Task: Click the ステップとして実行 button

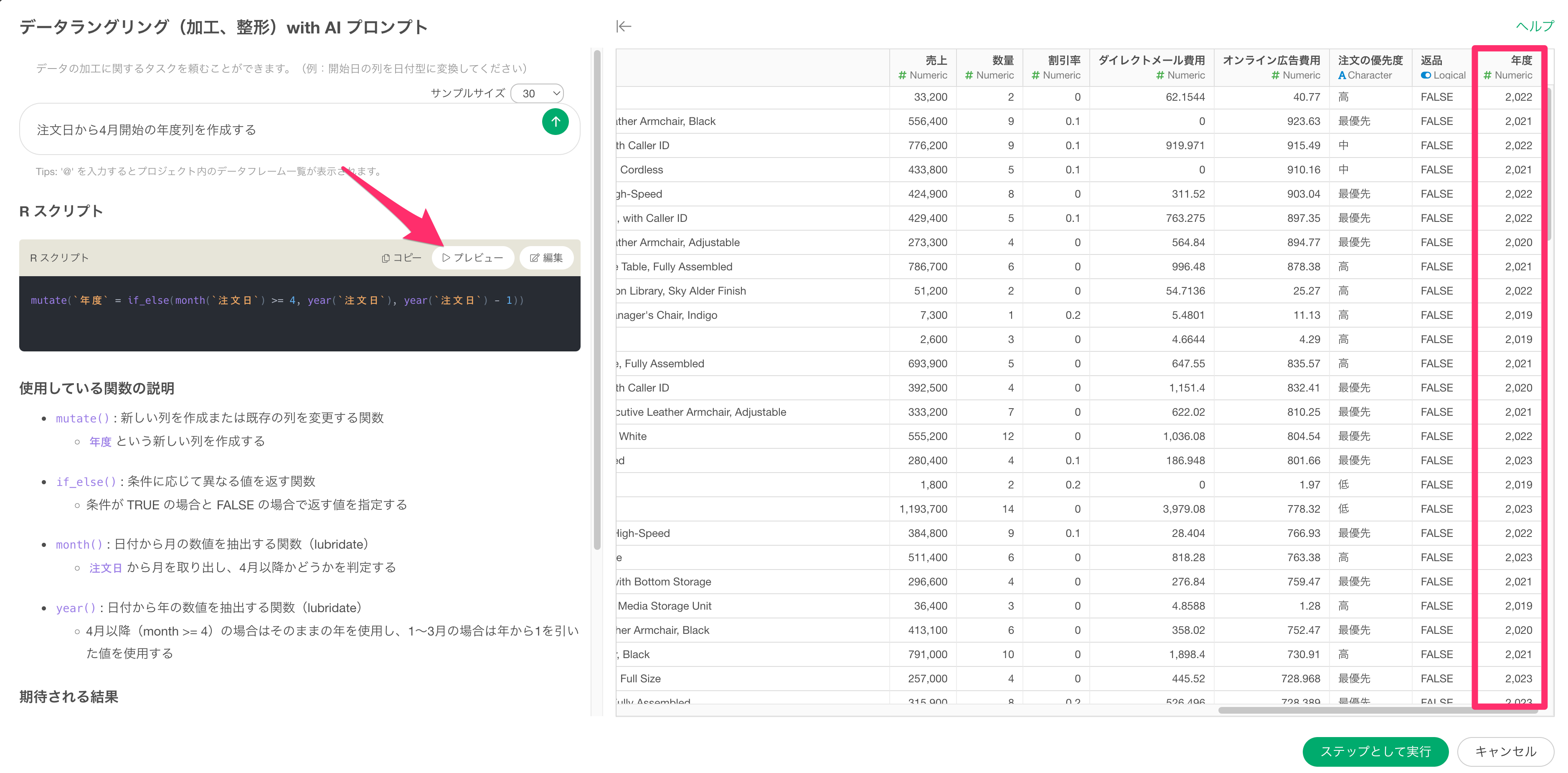Action: click(x=1375, y=751)
